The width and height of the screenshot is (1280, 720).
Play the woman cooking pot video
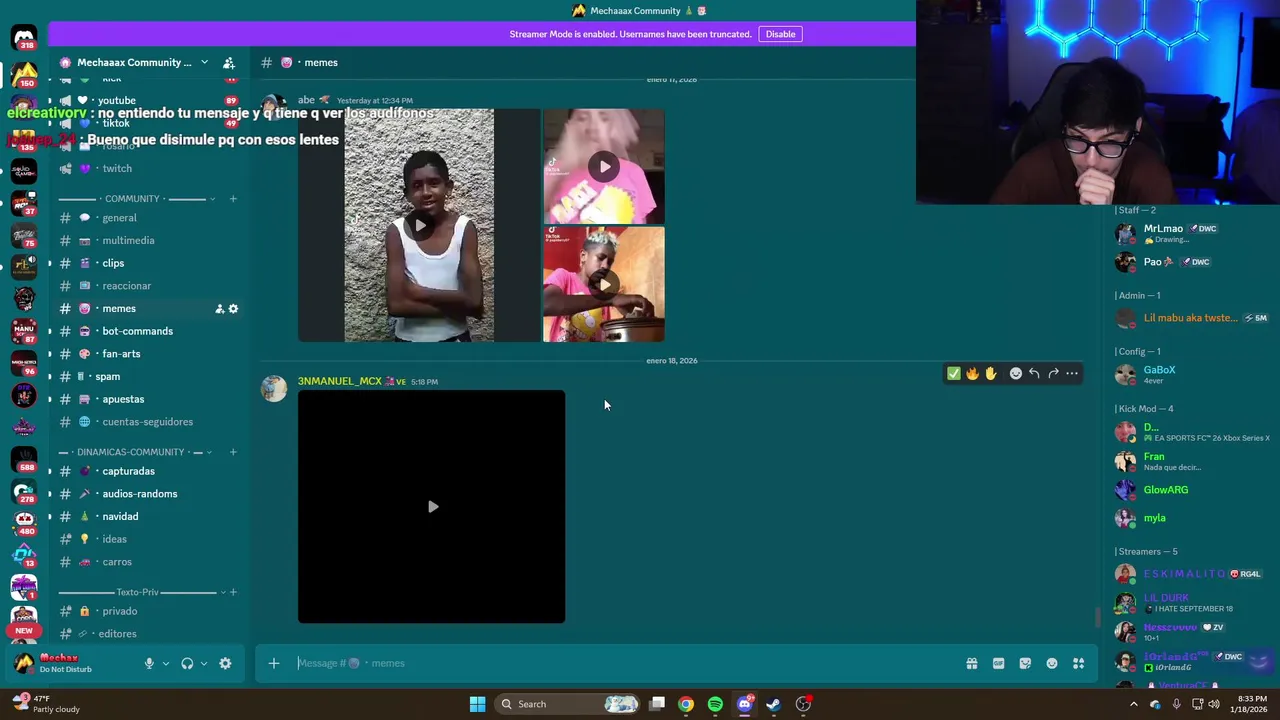coord(604,285)
